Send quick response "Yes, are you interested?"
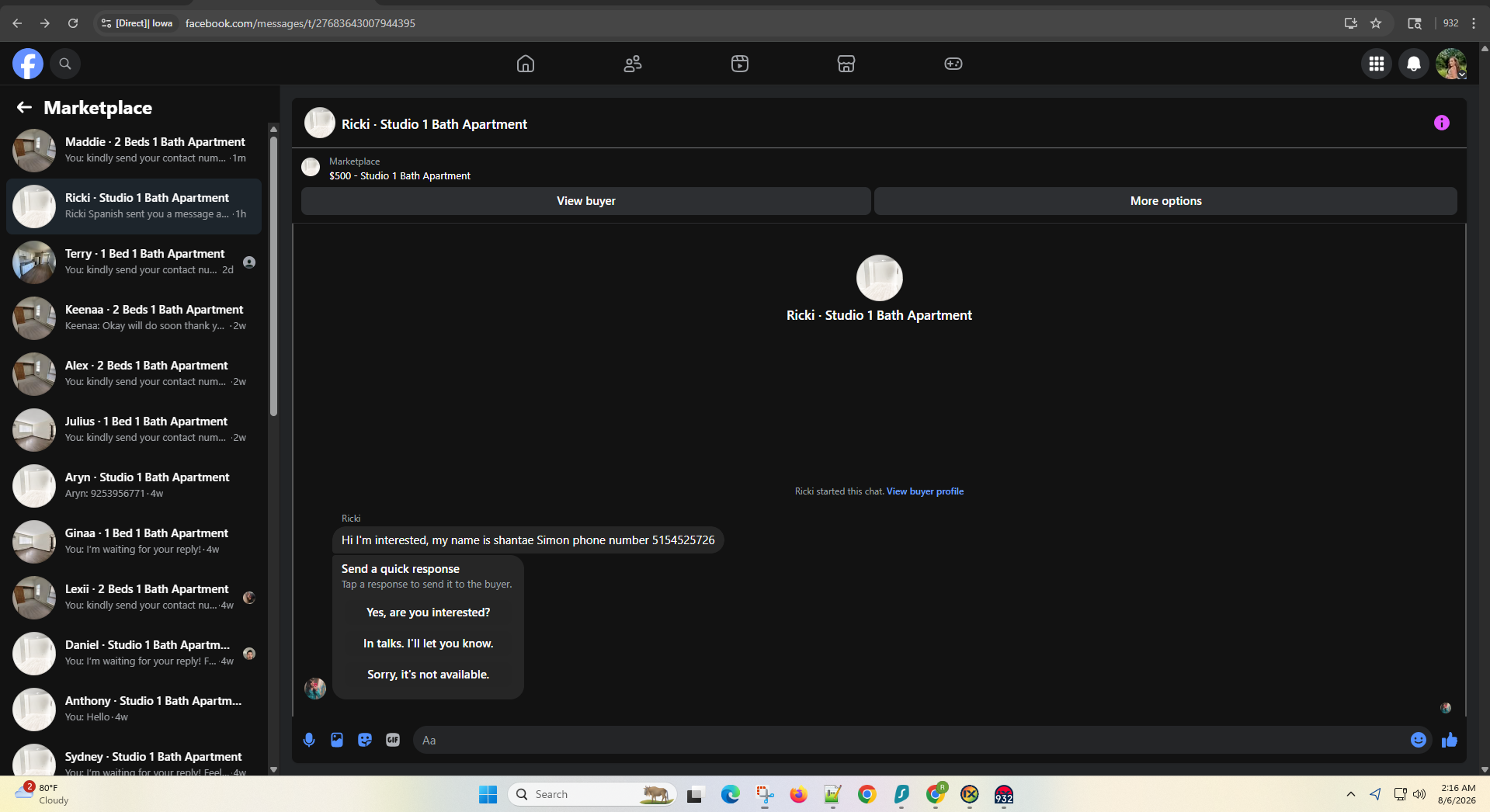 tap(429, 612)
